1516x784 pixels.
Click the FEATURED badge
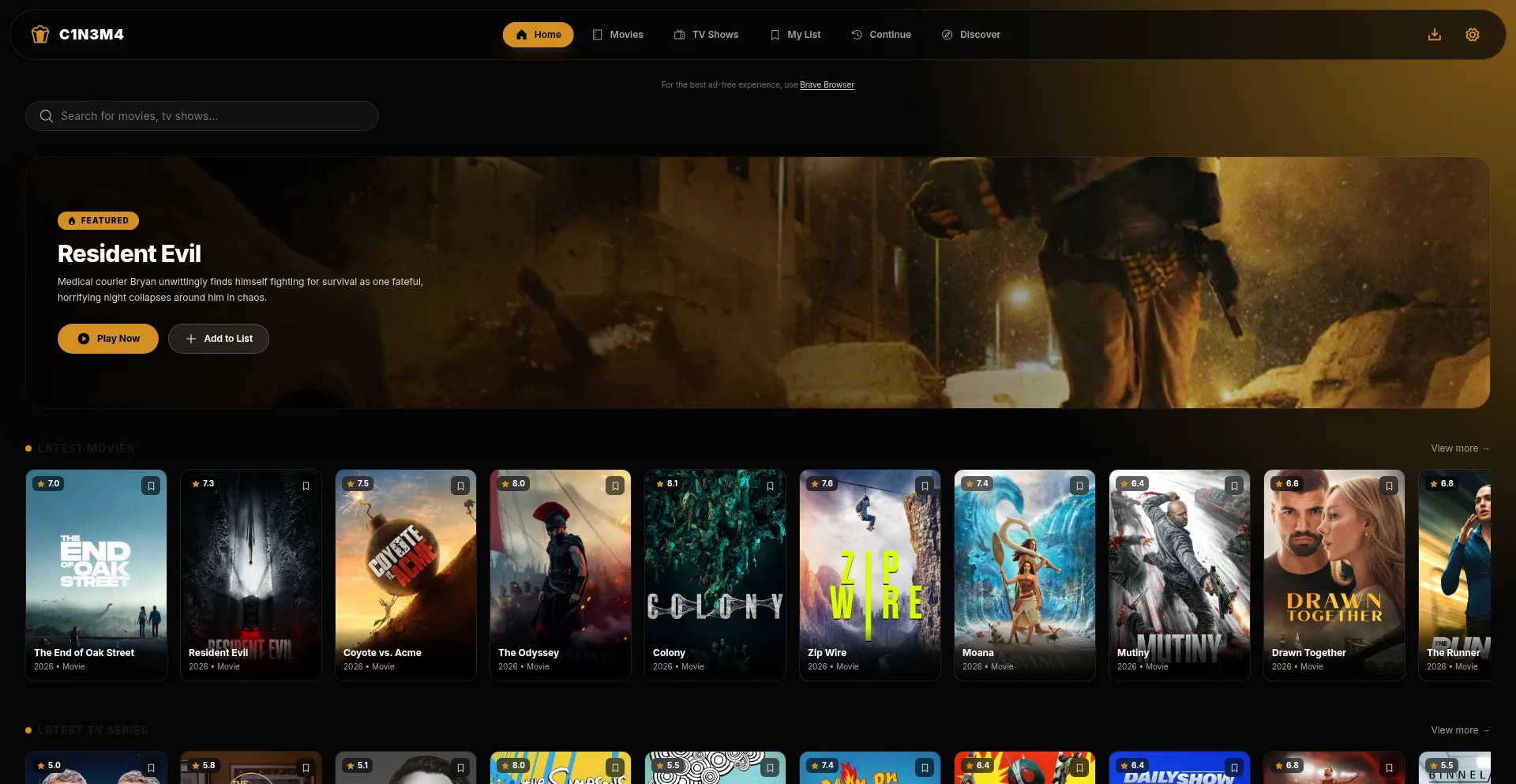[x=98, y=220]
